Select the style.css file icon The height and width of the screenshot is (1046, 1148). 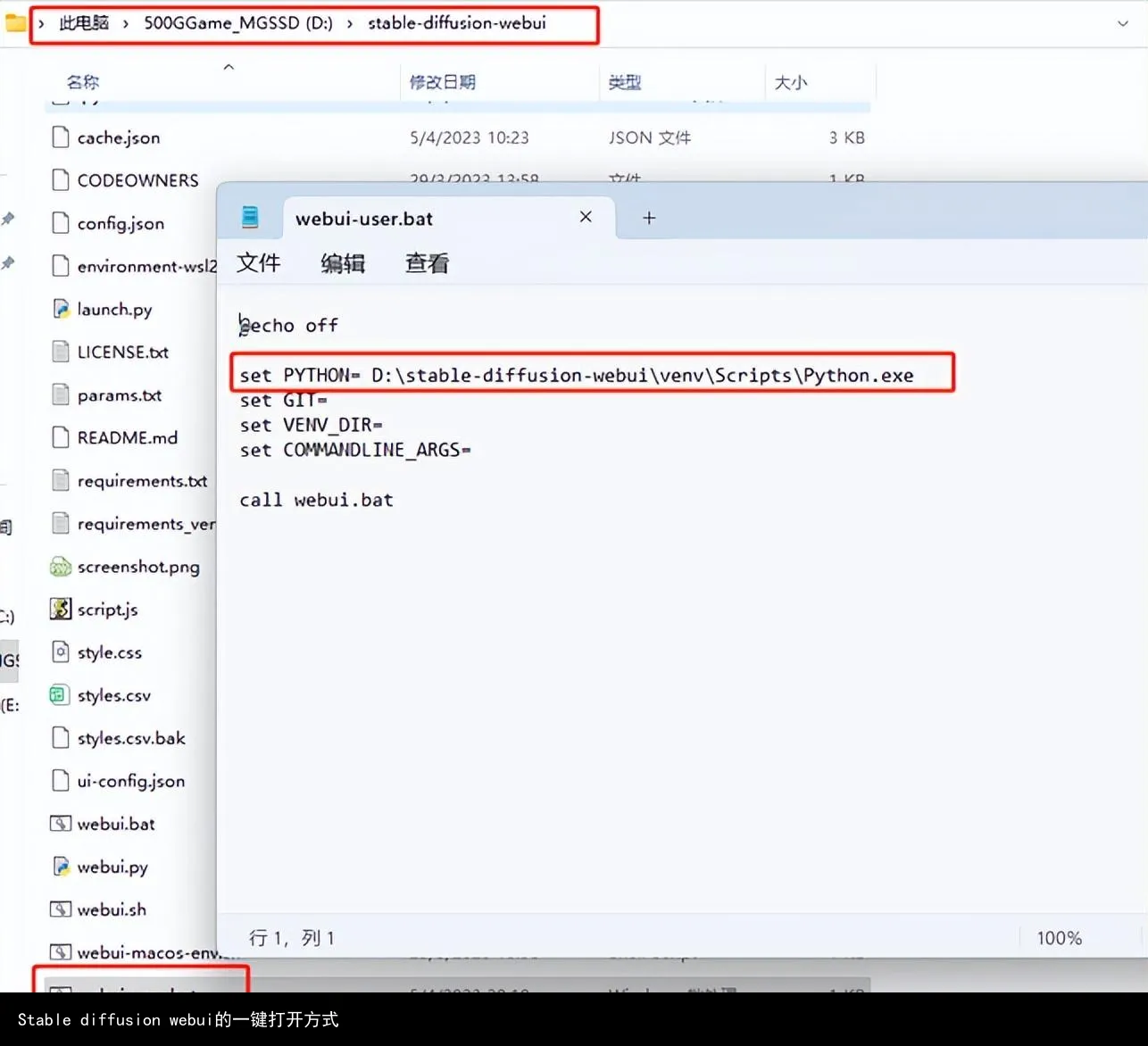pos(61,652)
